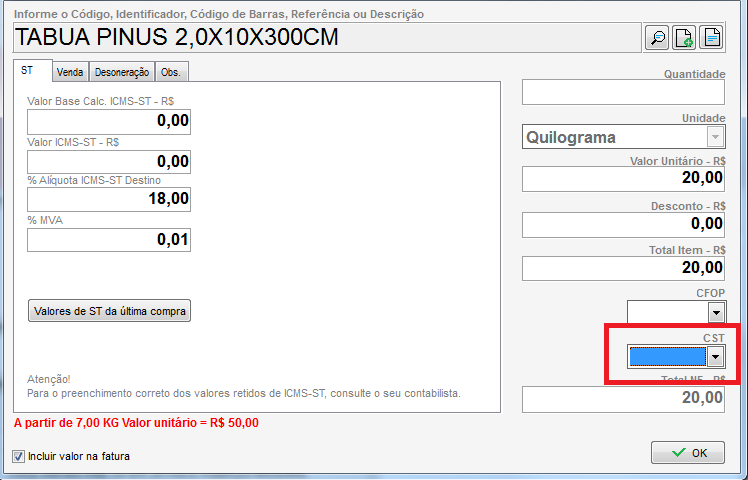Click the Valor Unitário field
Viewport: 748px width, 480px height.
(622, 178)
